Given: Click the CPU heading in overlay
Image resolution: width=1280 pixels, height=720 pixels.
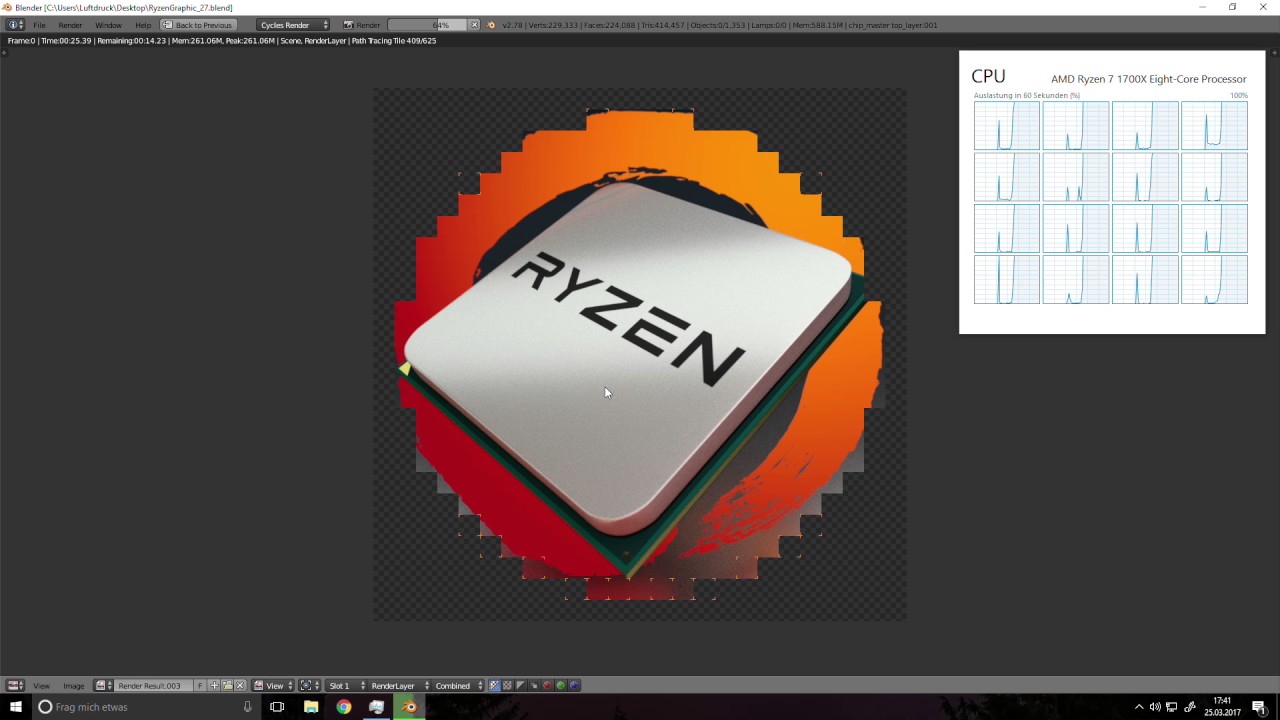Looking at the screenshot, I should pyautogui.click(x=988, y=76).
